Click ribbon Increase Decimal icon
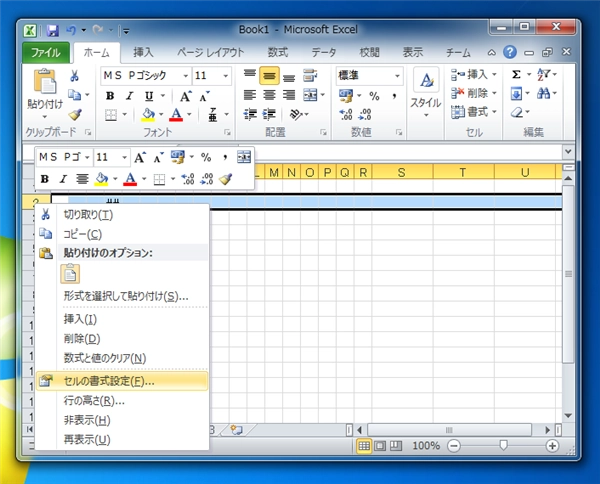Viewport: 600px width, 484px height. (x=346, y=114)
